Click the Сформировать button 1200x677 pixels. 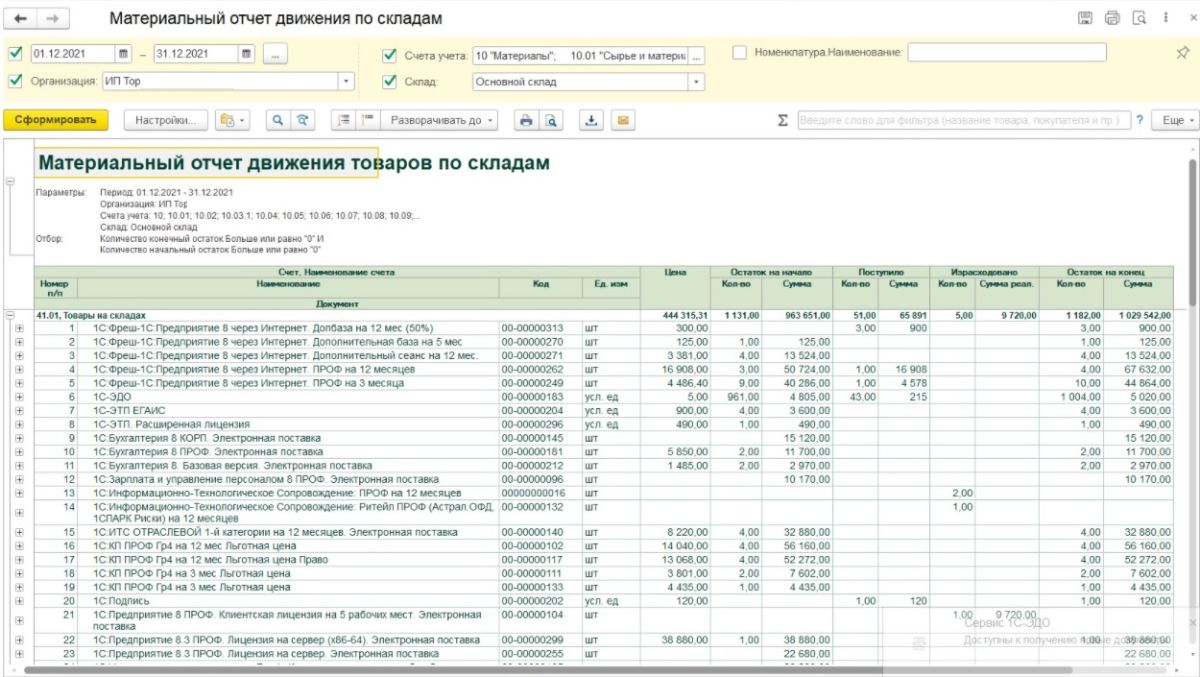[x=55, y=120]
